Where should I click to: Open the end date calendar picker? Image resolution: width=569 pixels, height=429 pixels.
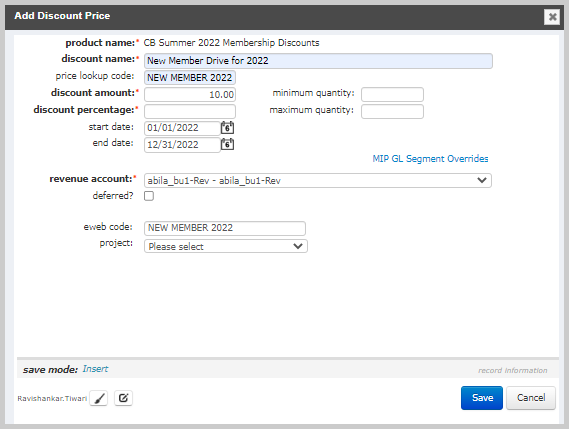[x=228, y=144]
